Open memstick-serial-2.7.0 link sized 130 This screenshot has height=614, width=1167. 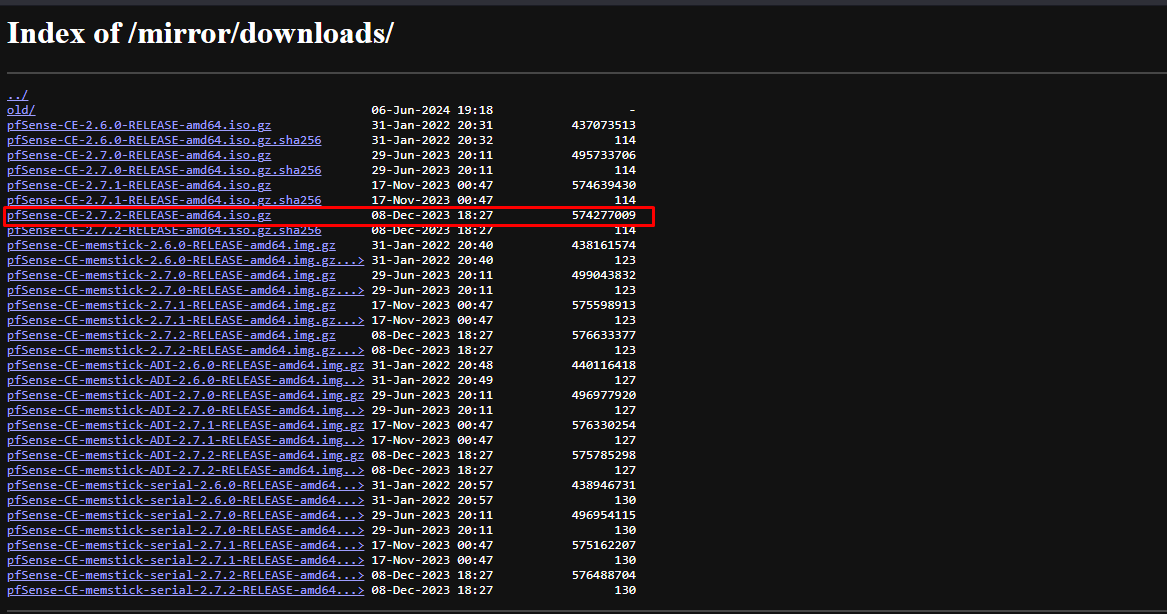pos(185,530)
